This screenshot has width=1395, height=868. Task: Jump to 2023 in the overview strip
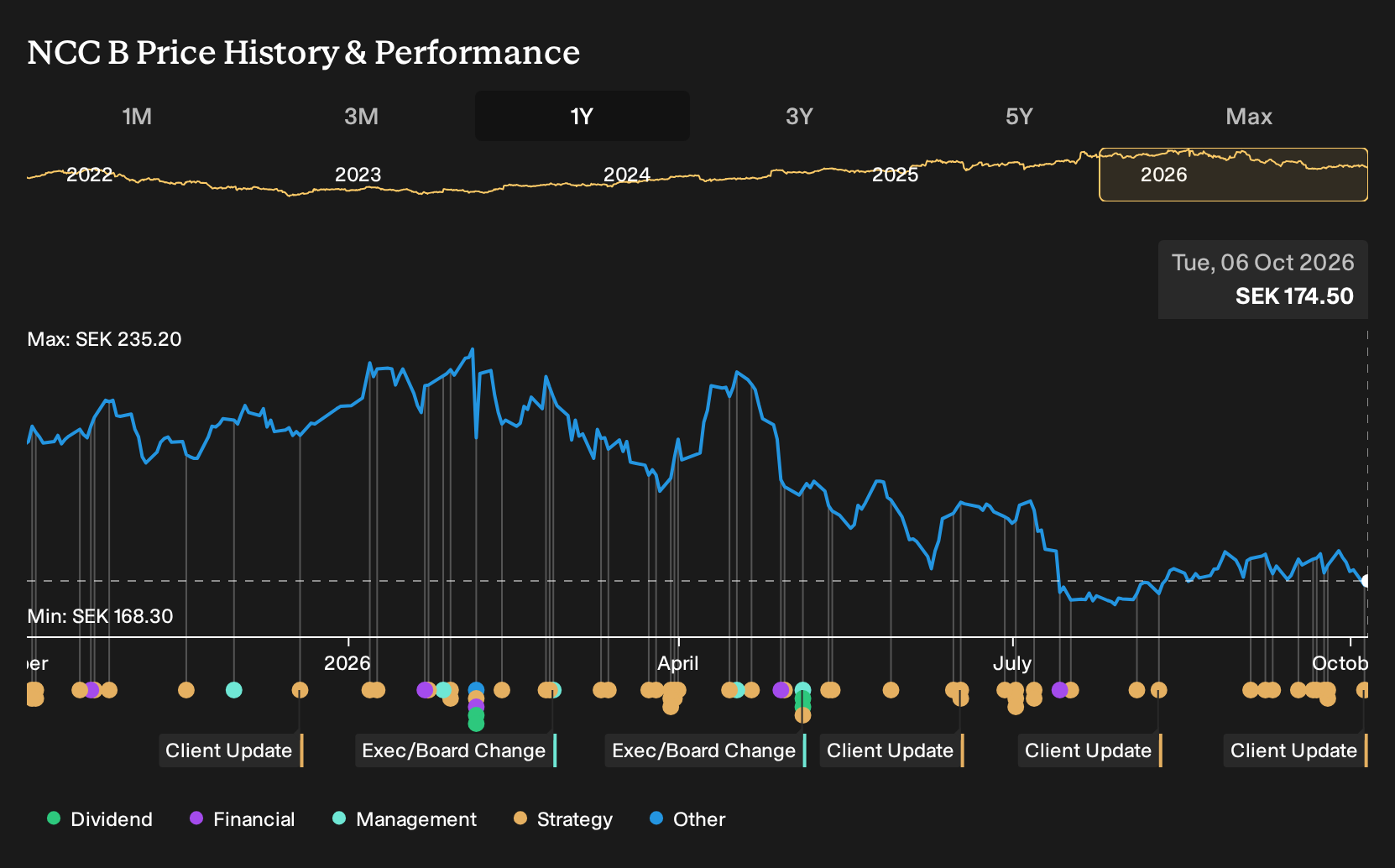click(x=358, y=175)
